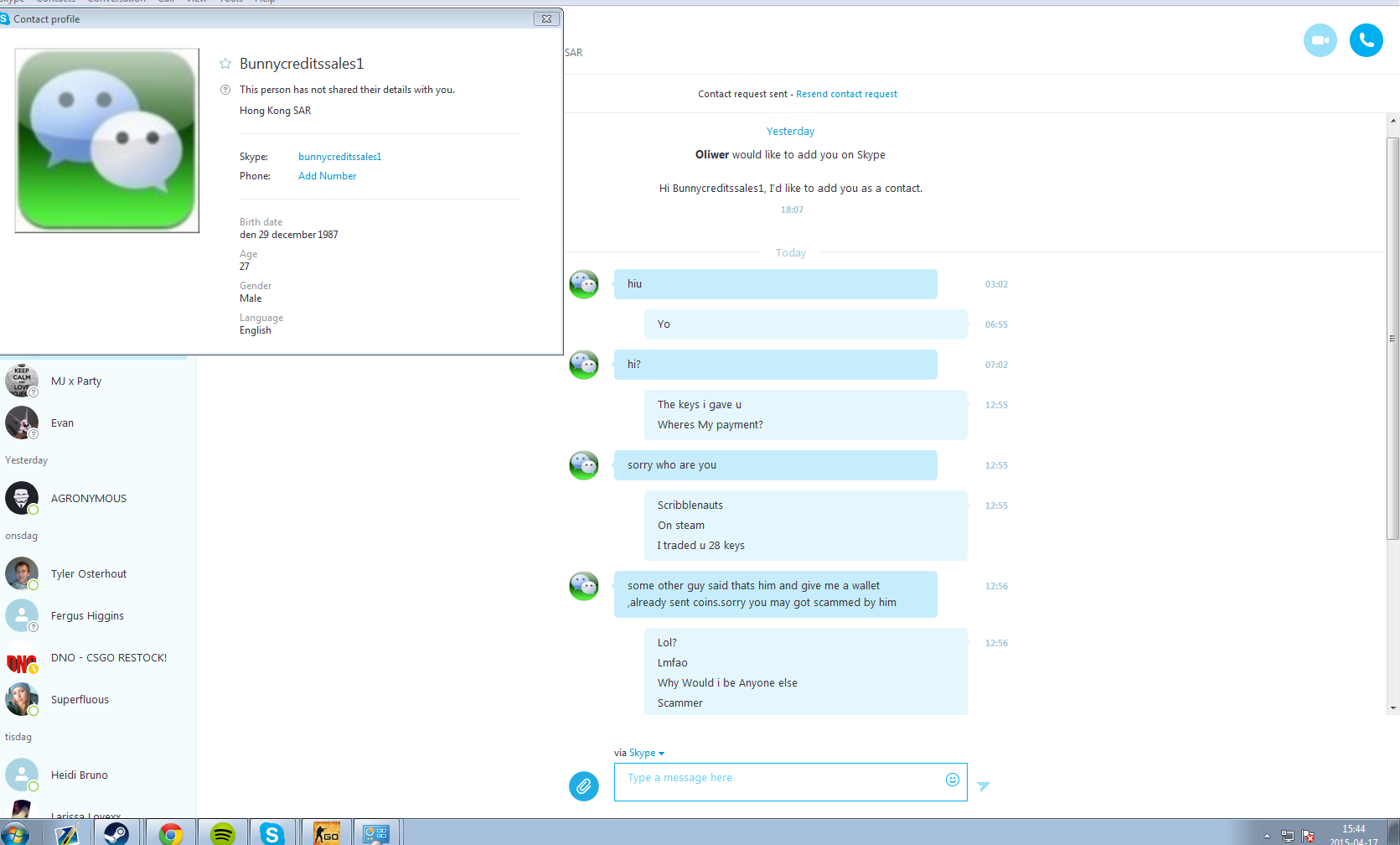Click the Bunnycreditssales1 profile name heading

coord(302,64)
